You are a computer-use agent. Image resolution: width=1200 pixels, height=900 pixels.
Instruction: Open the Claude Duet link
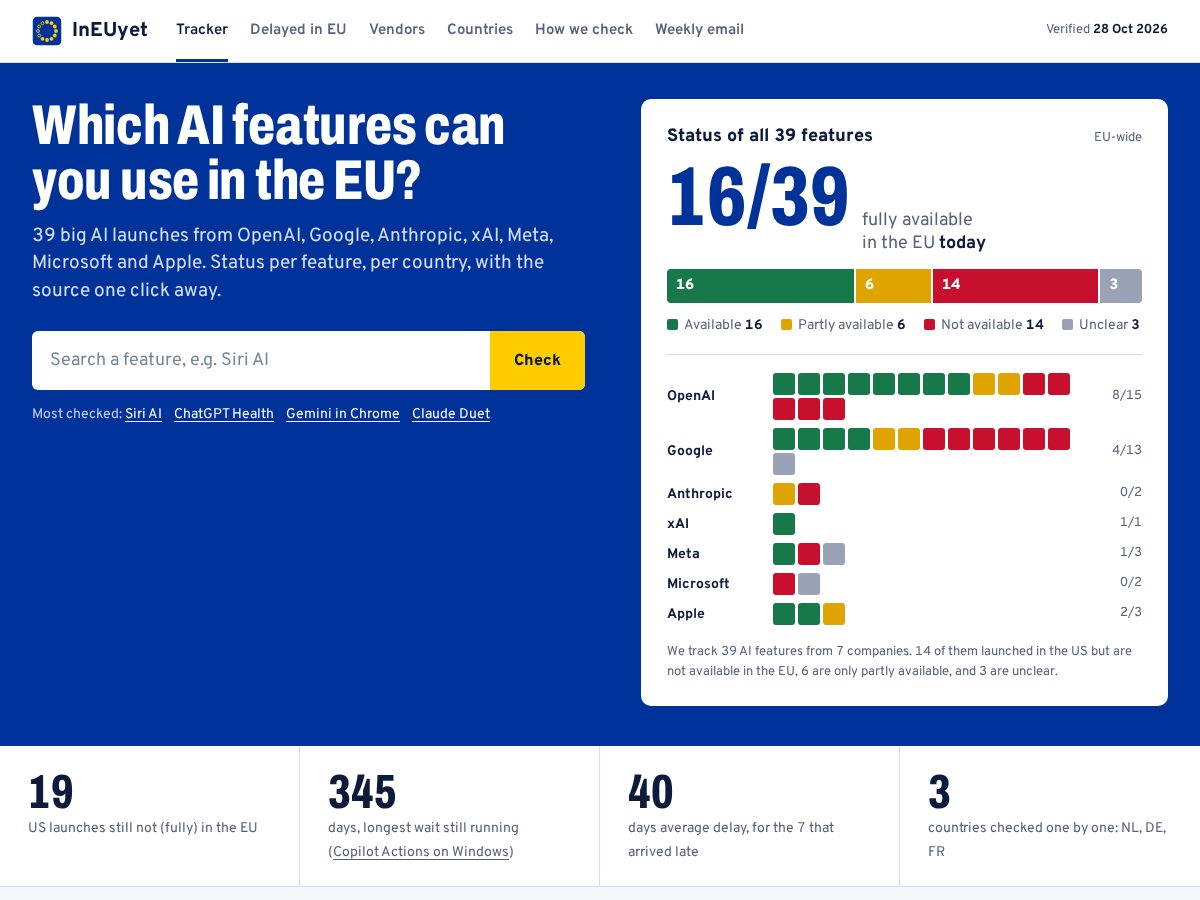(x=451, y=414)
